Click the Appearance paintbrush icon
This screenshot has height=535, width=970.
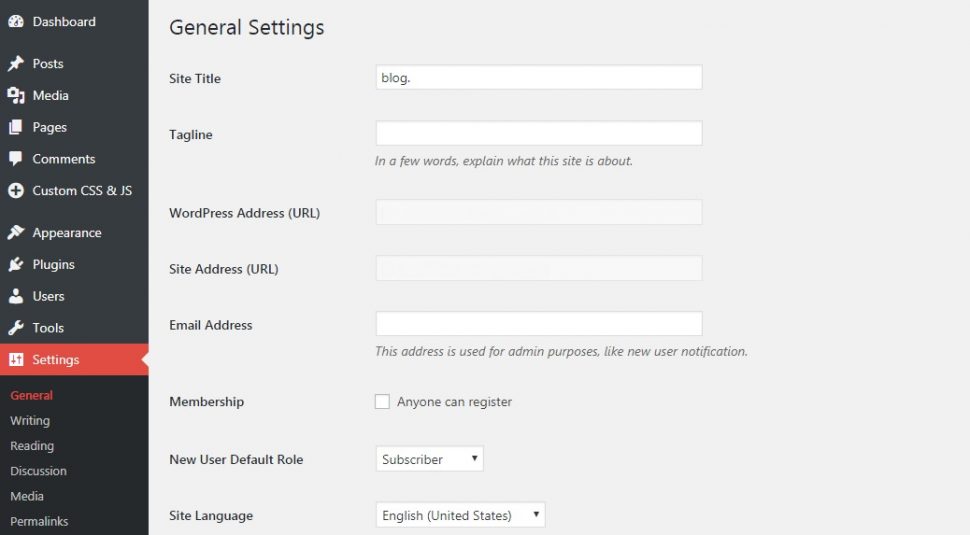(x=15, y=232)
